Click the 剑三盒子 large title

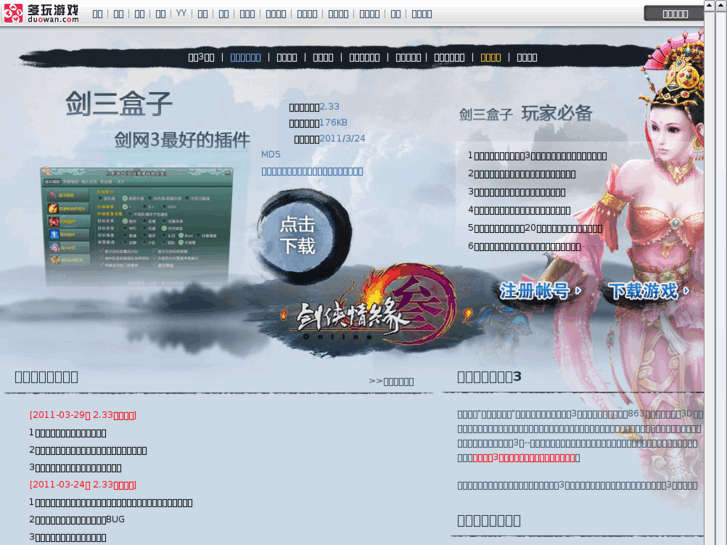(119, 103)
